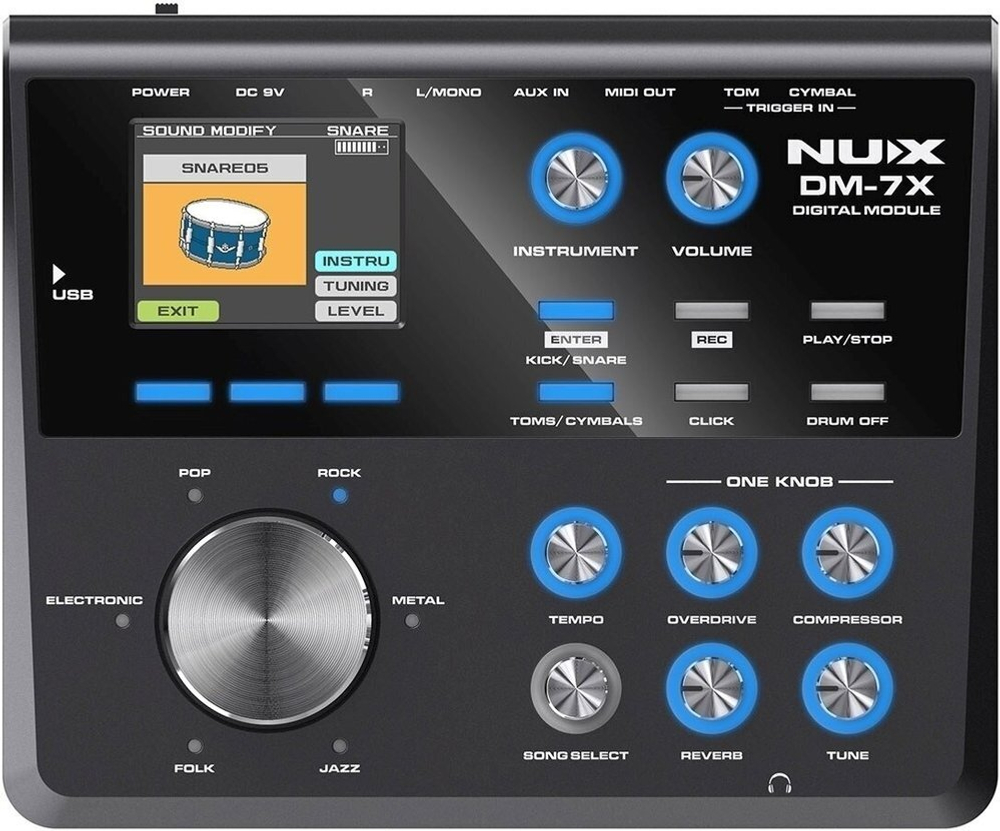Click the CYMBAL trigger label
Image resolution: width=1000 pixels, height=831 pixels.
[823, 92]
